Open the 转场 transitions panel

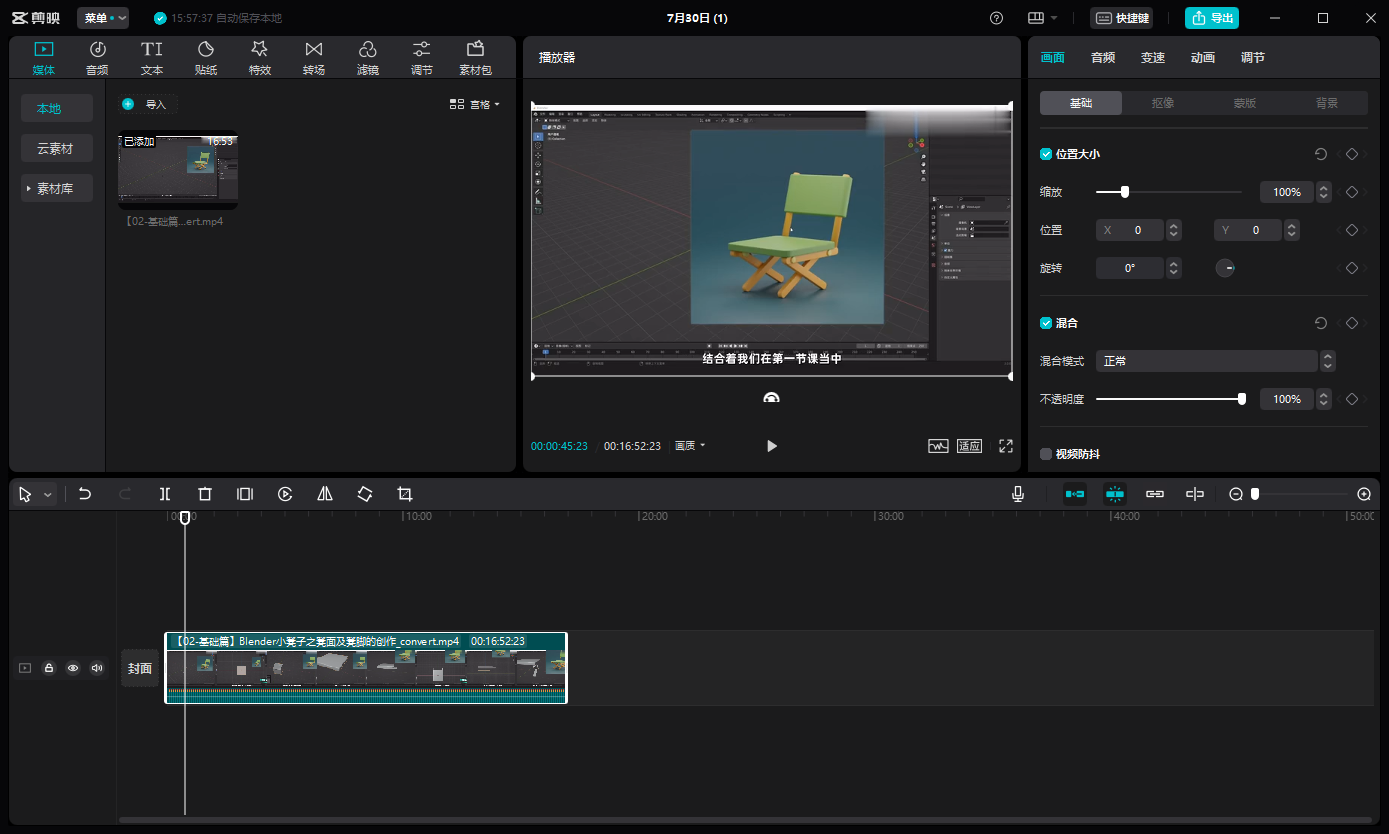(x=314, y=58)
